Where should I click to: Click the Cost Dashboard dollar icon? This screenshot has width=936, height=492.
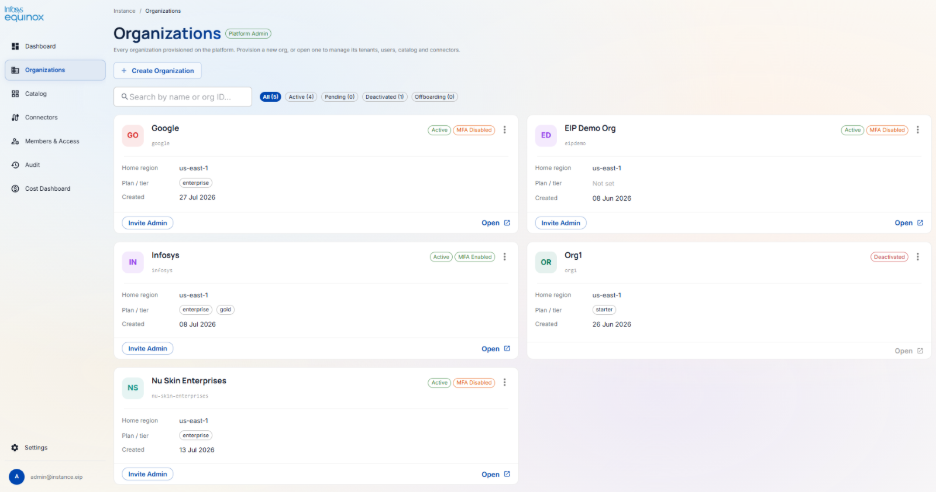15,189
